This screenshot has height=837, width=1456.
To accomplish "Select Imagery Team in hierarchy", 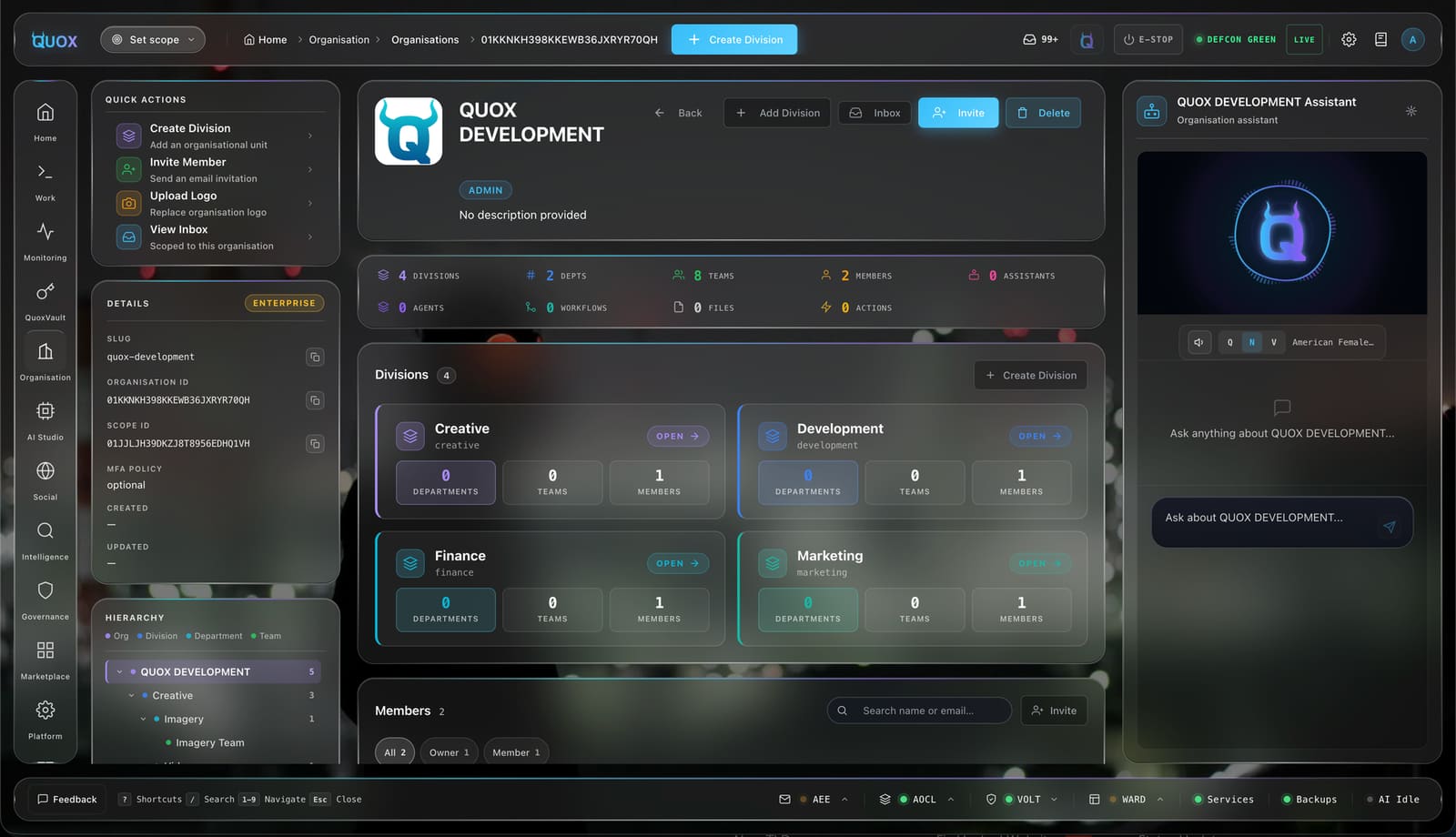I will (209, 742).
